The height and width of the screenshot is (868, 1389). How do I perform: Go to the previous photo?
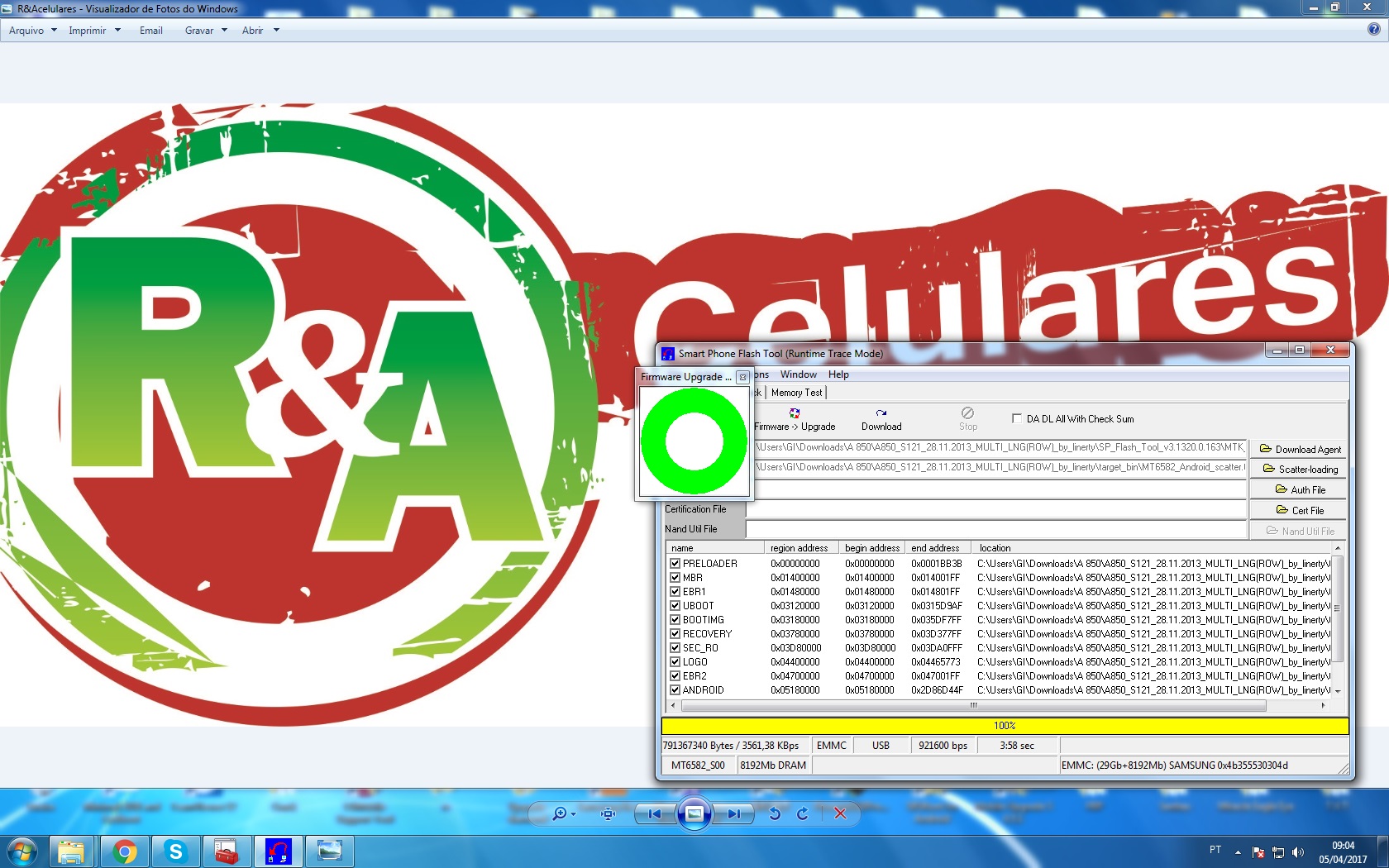pyautogui.click(x=655, y=814)
